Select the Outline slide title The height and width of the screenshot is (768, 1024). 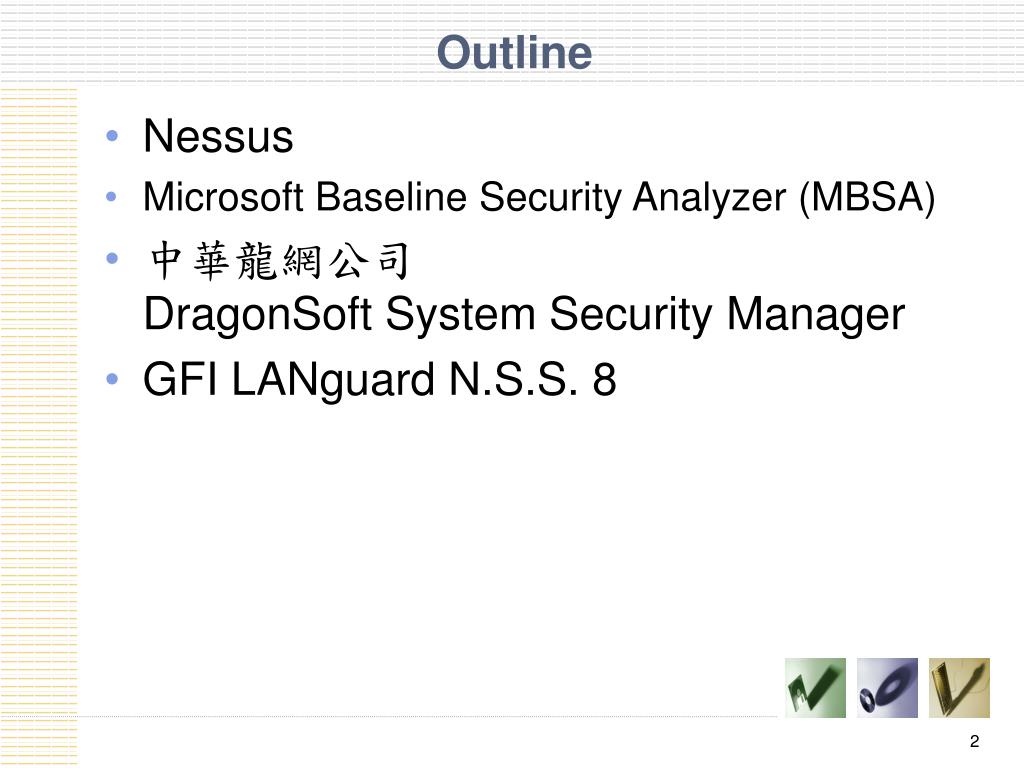coord(514,52)
